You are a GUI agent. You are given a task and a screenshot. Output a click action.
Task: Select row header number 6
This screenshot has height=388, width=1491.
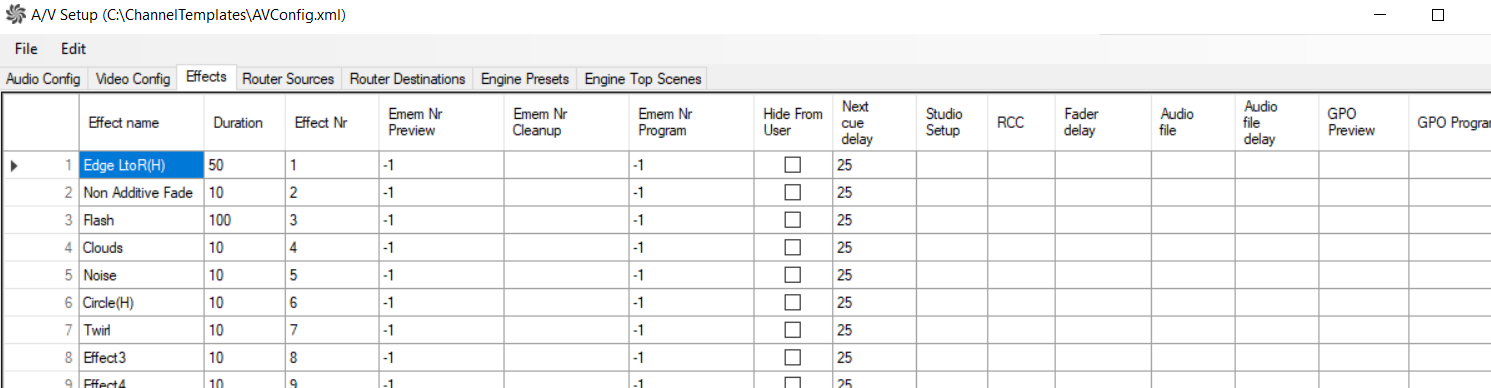pyautogui.click(x=40, y=302)
